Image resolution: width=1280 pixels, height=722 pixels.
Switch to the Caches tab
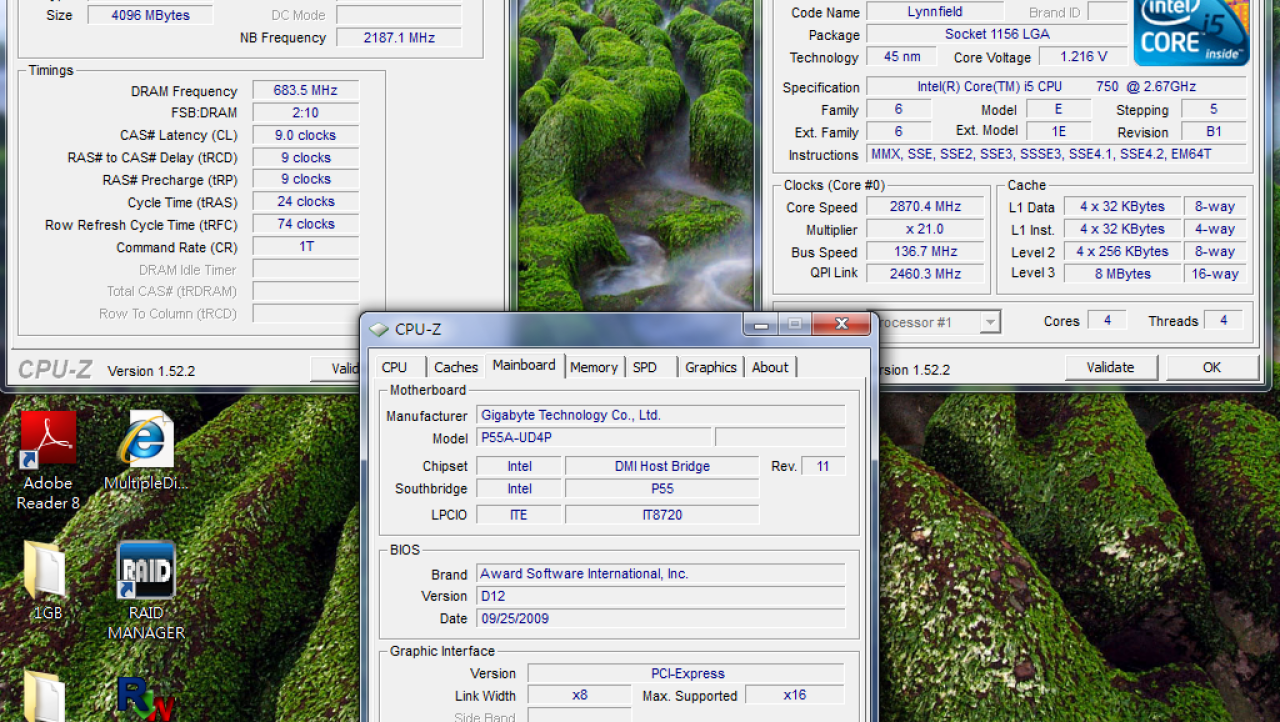(x=456, y=367)
